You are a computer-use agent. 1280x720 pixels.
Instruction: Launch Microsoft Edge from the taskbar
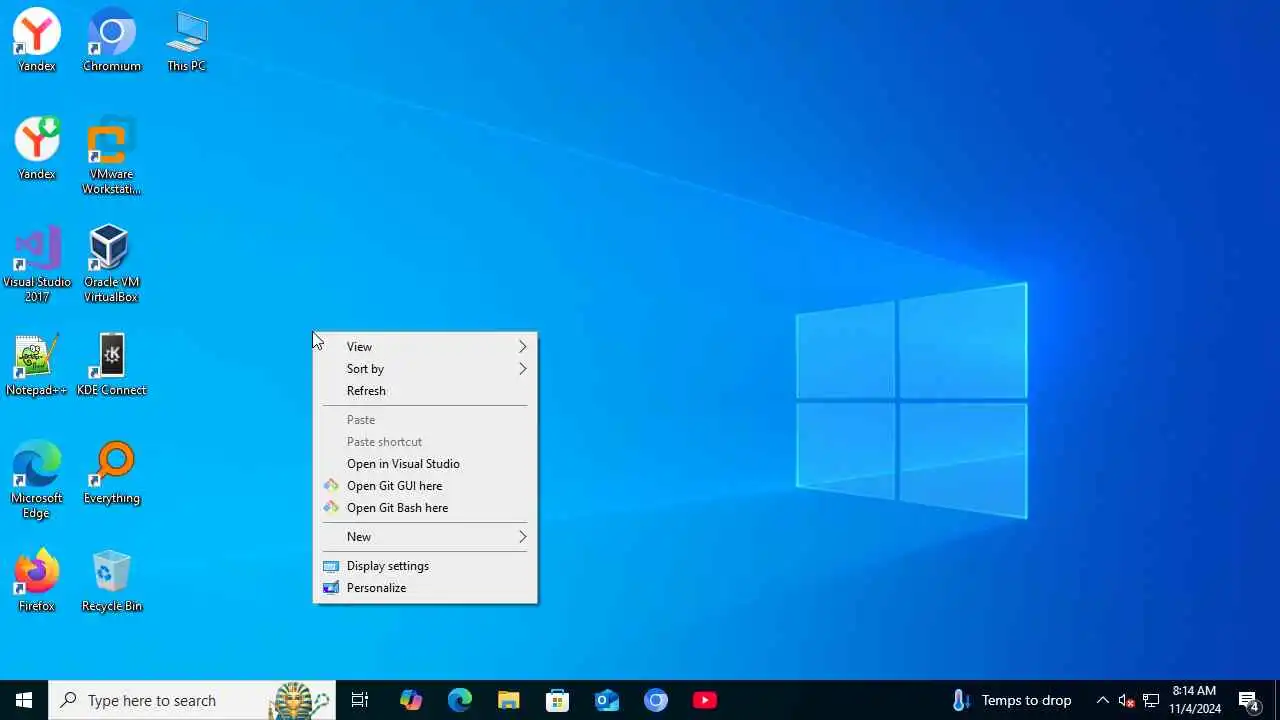[460, 700]
